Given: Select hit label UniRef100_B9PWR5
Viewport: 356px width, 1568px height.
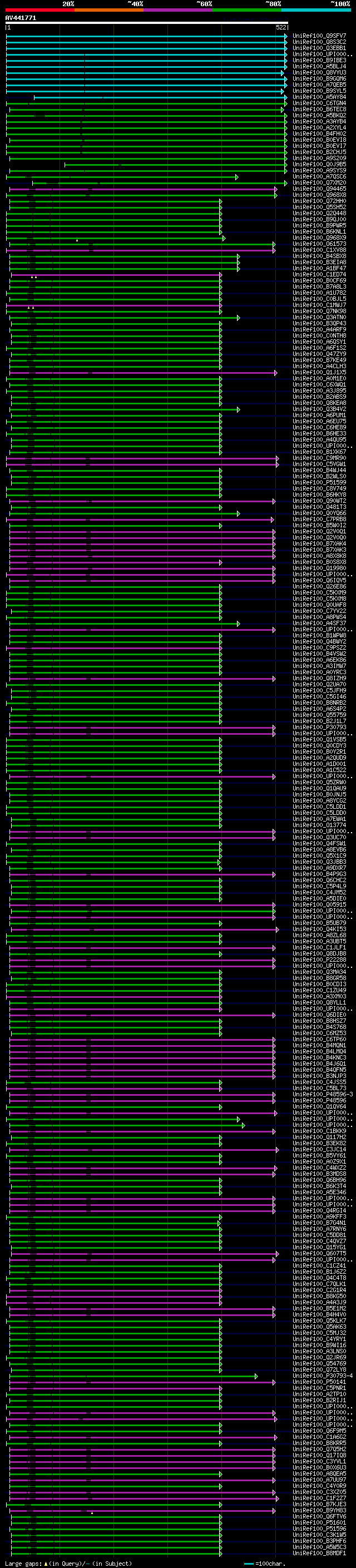Looking at the screenshot, I should point(319,226).
